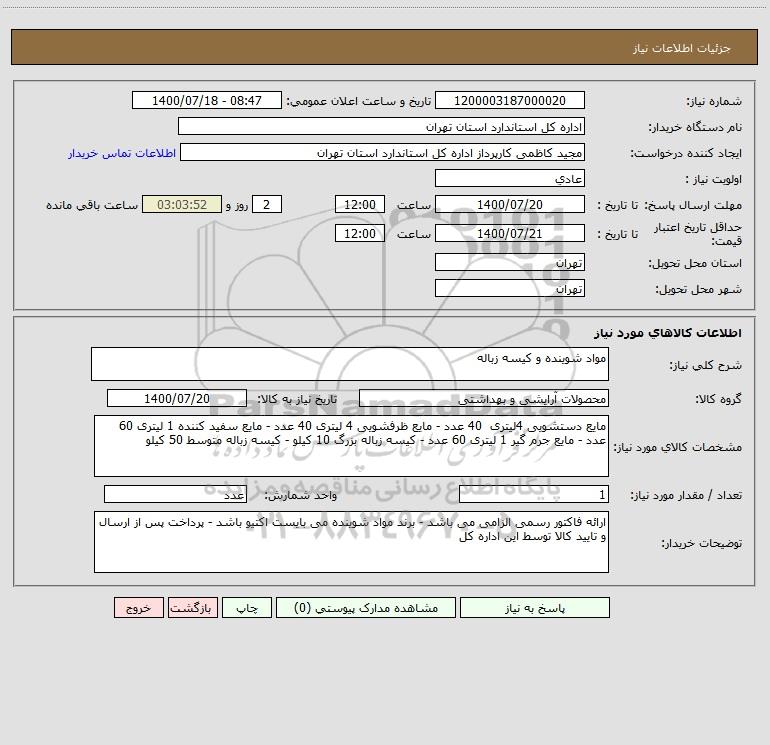Click unit of measure field 'عدد'
Viewport: 770px width, 745px height.
(175, 494)
